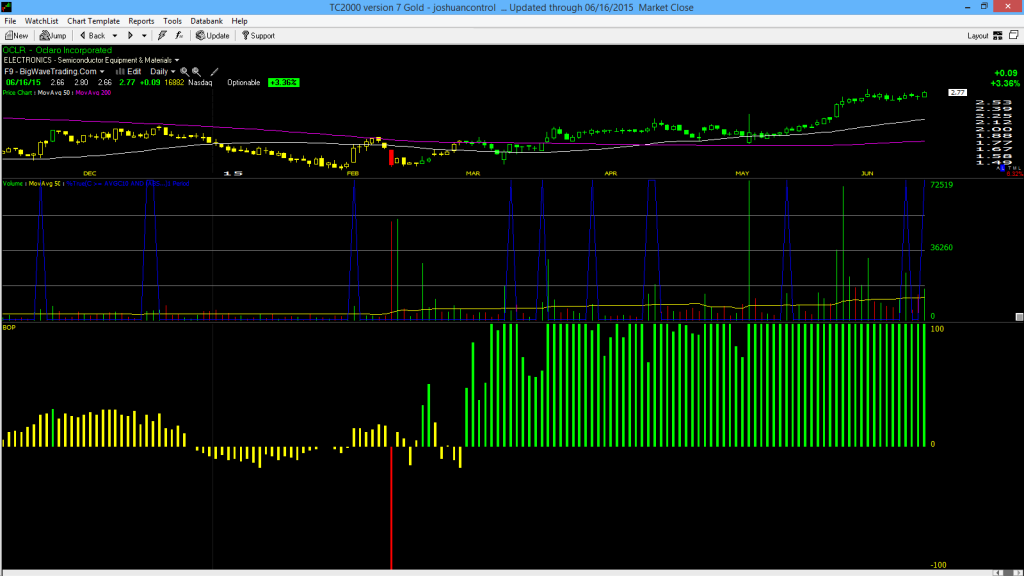The width and height of the screenshot is (1024, 576).
Task: Open the WatchList menu
Action: [41, 21]
